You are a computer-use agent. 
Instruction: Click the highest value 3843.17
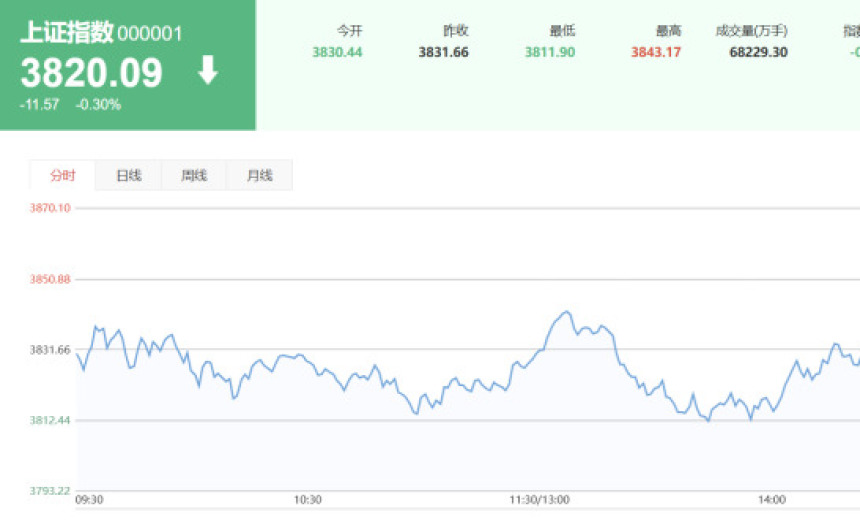tap(656, 52)
